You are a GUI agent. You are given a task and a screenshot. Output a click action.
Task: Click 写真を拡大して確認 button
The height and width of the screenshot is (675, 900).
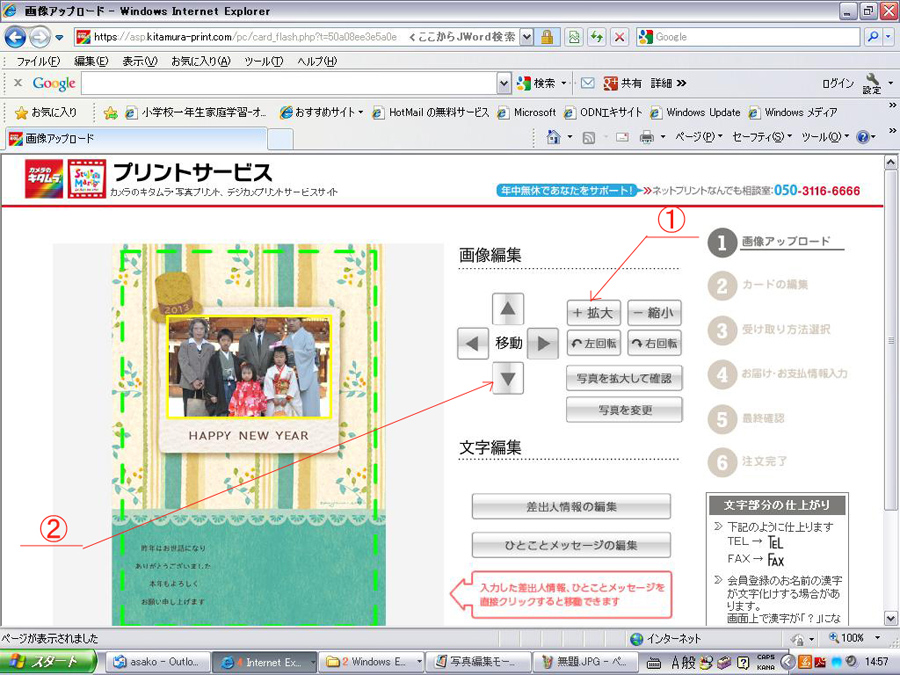pyautogui.click(x=624, y=379)
